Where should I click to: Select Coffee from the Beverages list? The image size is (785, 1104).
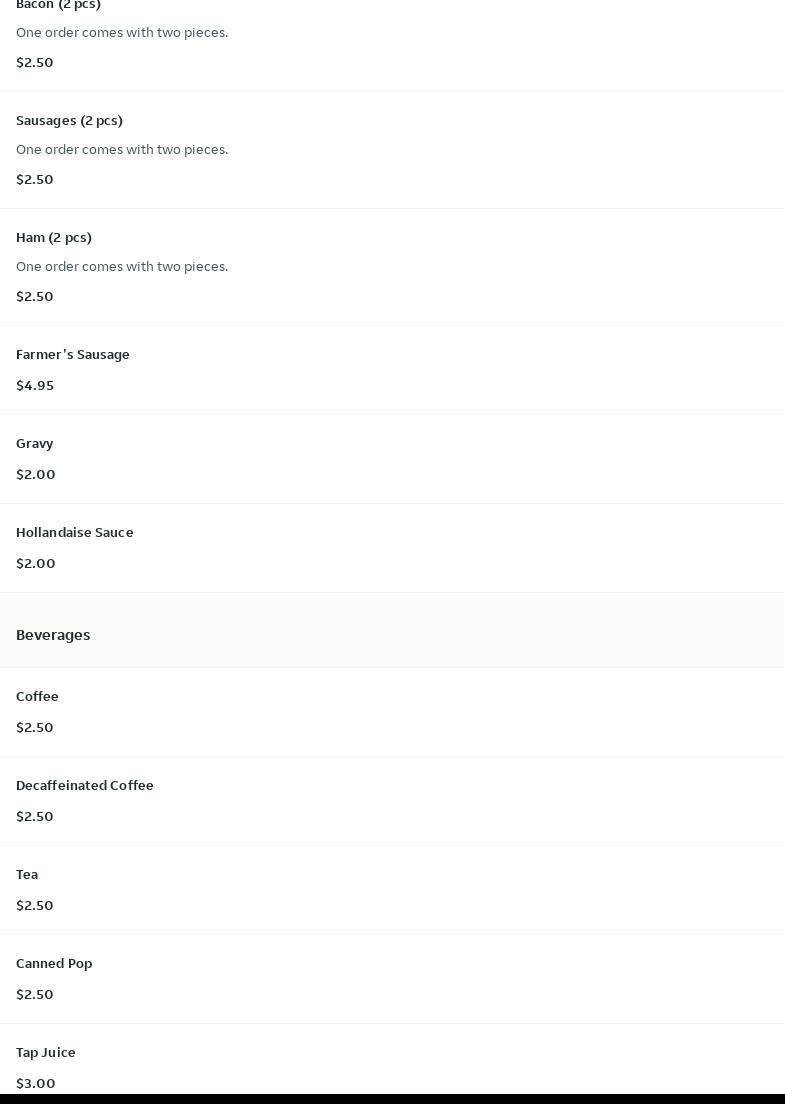[37, 697]
